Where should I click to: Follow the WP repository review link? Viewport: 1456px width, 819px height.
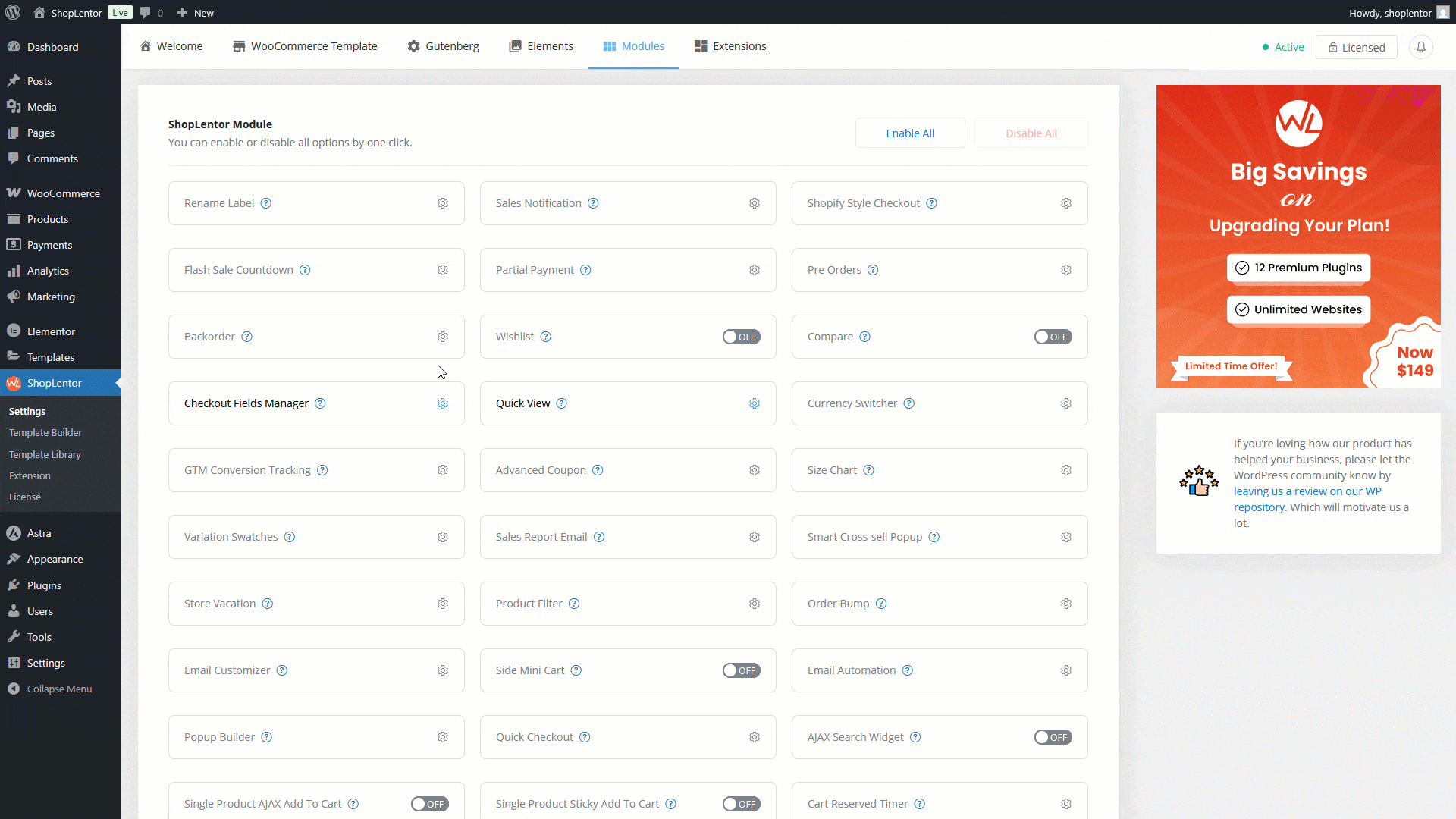pos(1307,491)
